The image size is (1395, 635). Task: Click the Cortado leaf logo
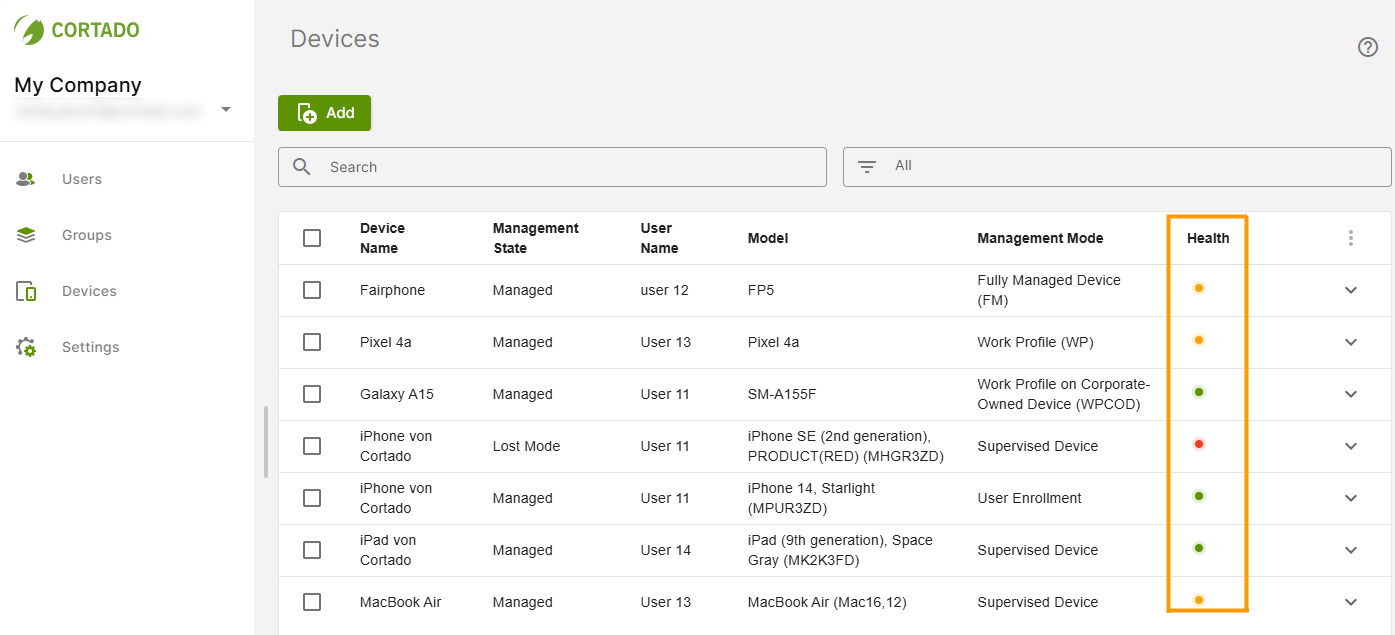click(30, 29)
